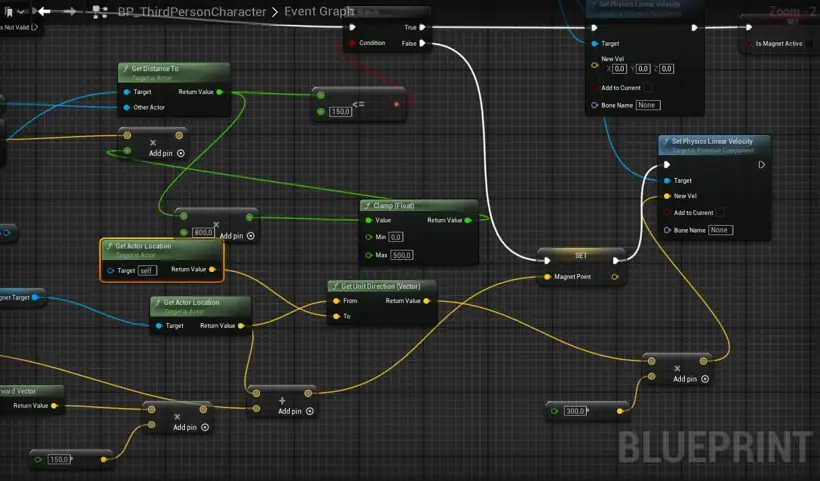Edit the New Vel X value on upper node
820x481 pixels.
(619, 68)
